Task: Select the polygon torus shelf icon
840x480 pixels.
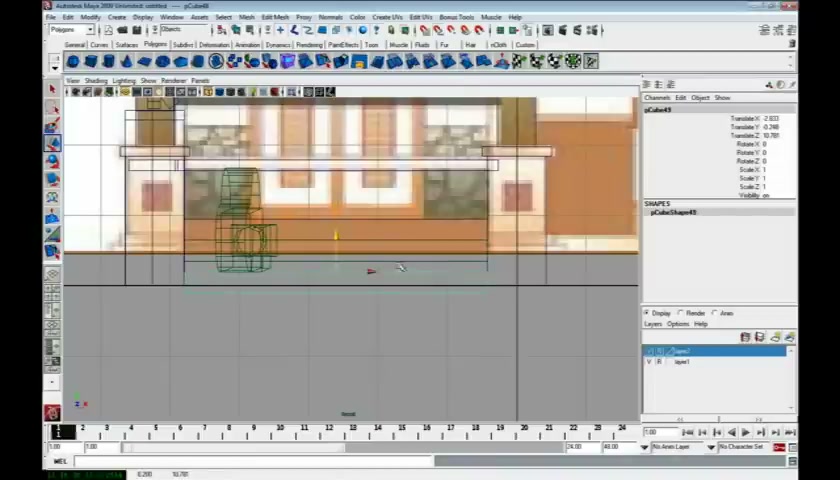Action: click(x=162, y=62)
